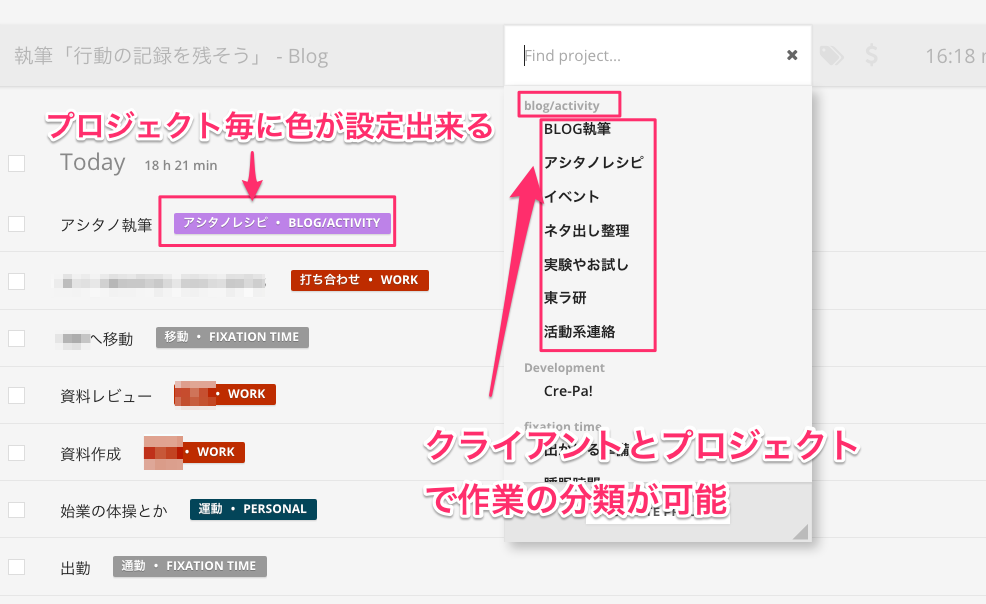The image size is (986, 604).
Task: Open the red 打ち合わせ WORK project tag
Action: click(359, 280)
